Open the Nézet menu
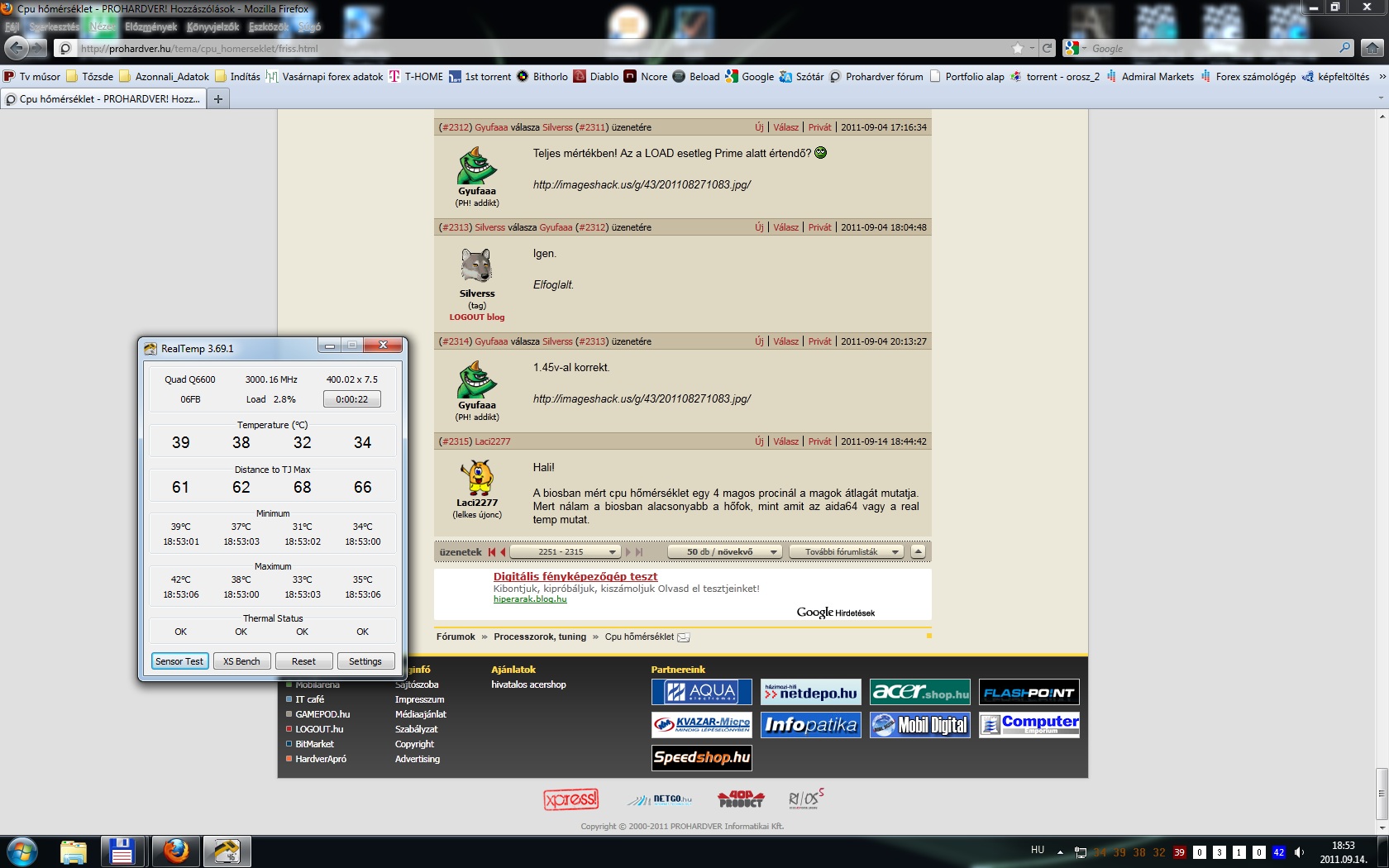Image resolution: width=1389 pixels, height=868 pixels. (103, 27)
